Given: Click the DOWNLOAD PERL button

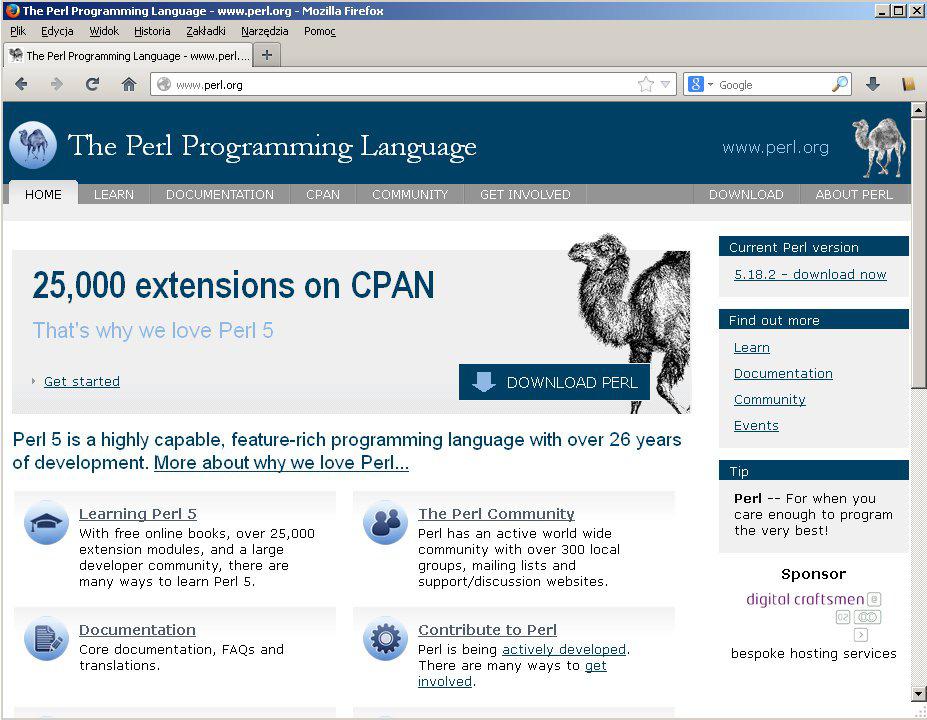Looking at the screenshot, I should pos(554,382).
